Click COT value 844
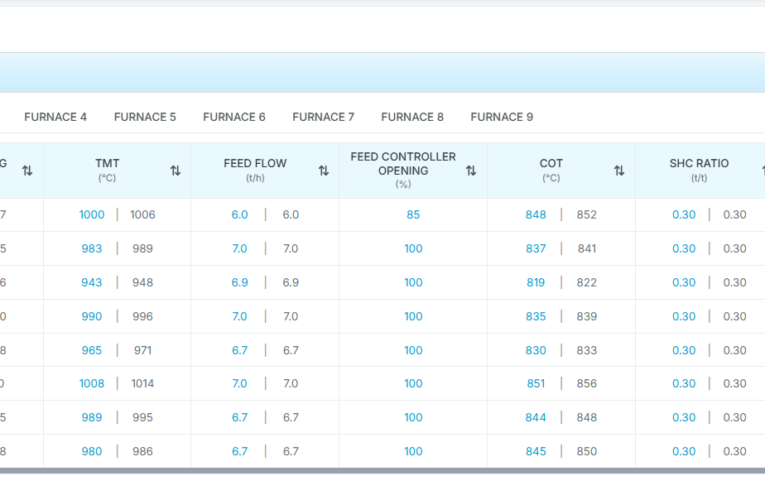 (536, 417)
